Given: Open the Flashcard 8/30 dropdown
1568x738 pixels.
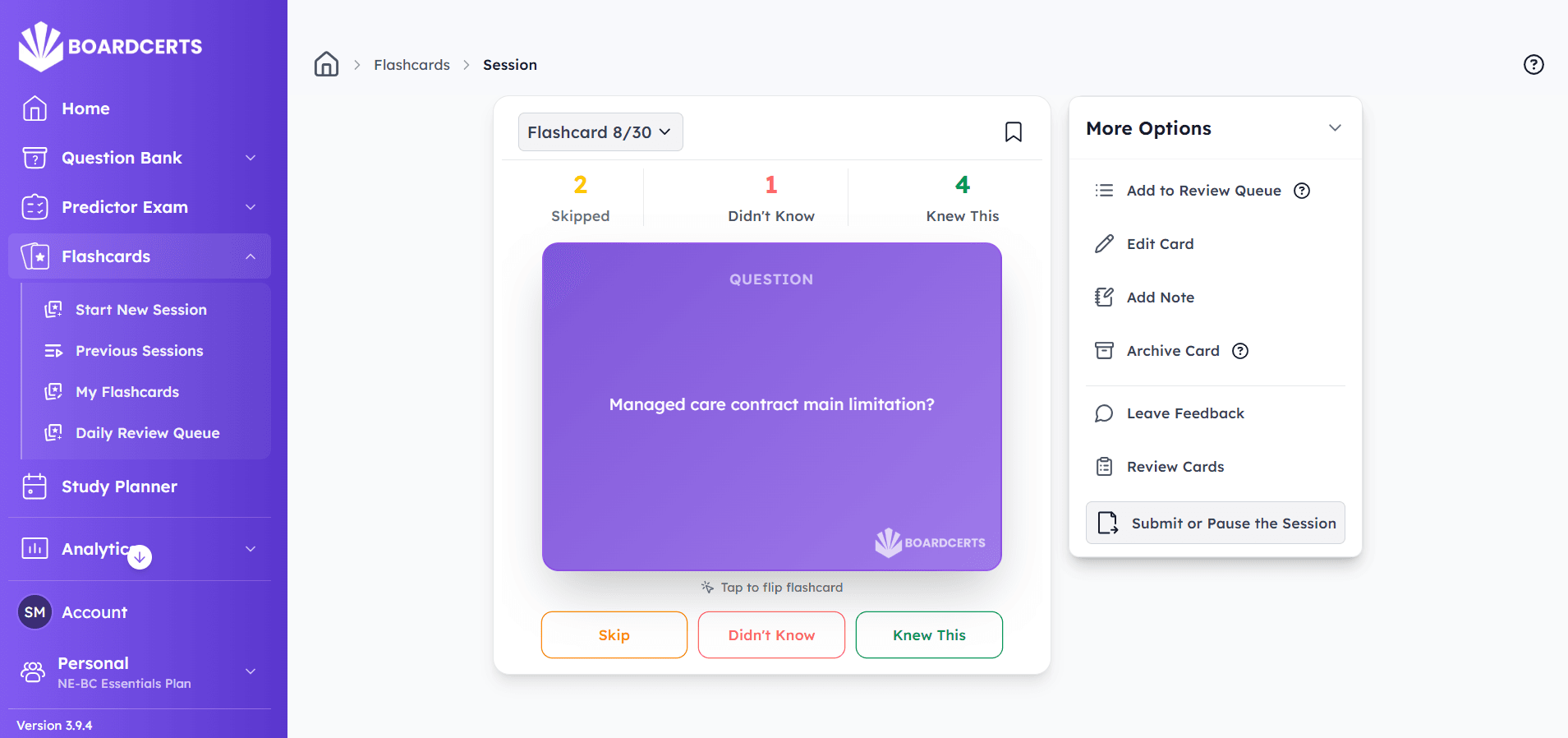Looking at the screenshot, I should [x=600, y=132].
